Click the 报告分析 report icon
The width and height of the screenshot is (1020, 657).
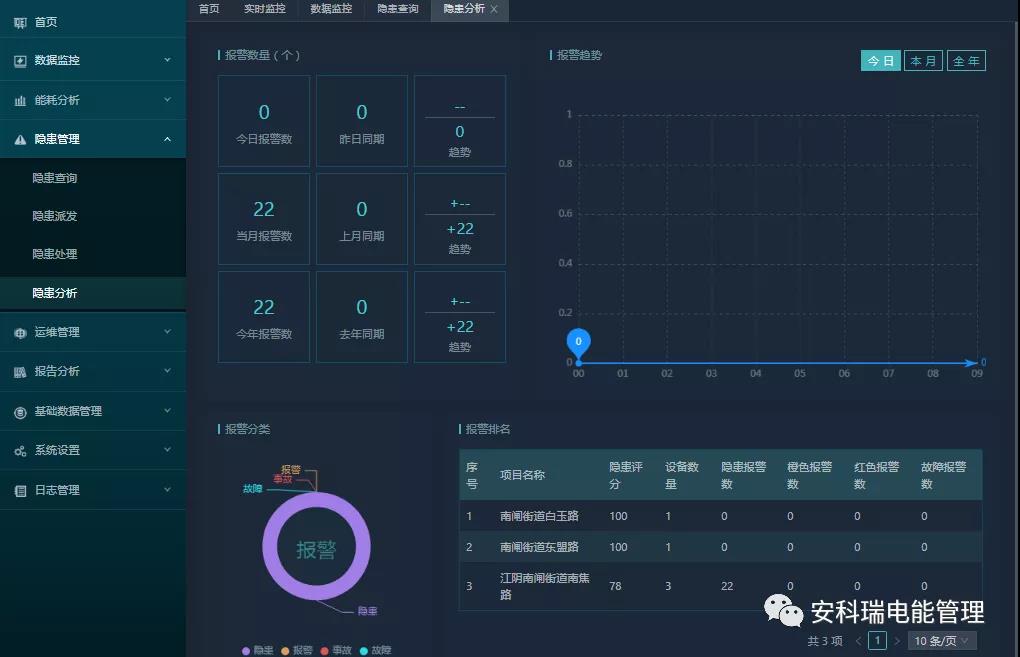coord(20,371)
